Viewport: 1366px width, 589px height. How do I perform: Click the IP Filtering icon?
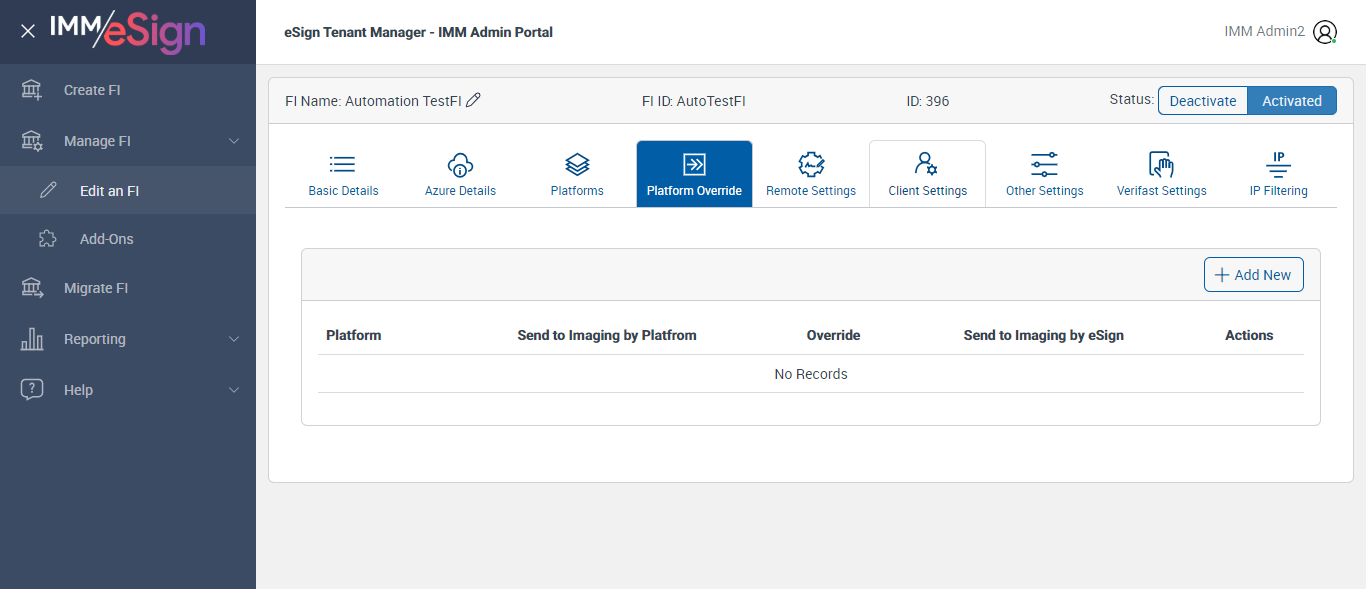coord(1278,165)
